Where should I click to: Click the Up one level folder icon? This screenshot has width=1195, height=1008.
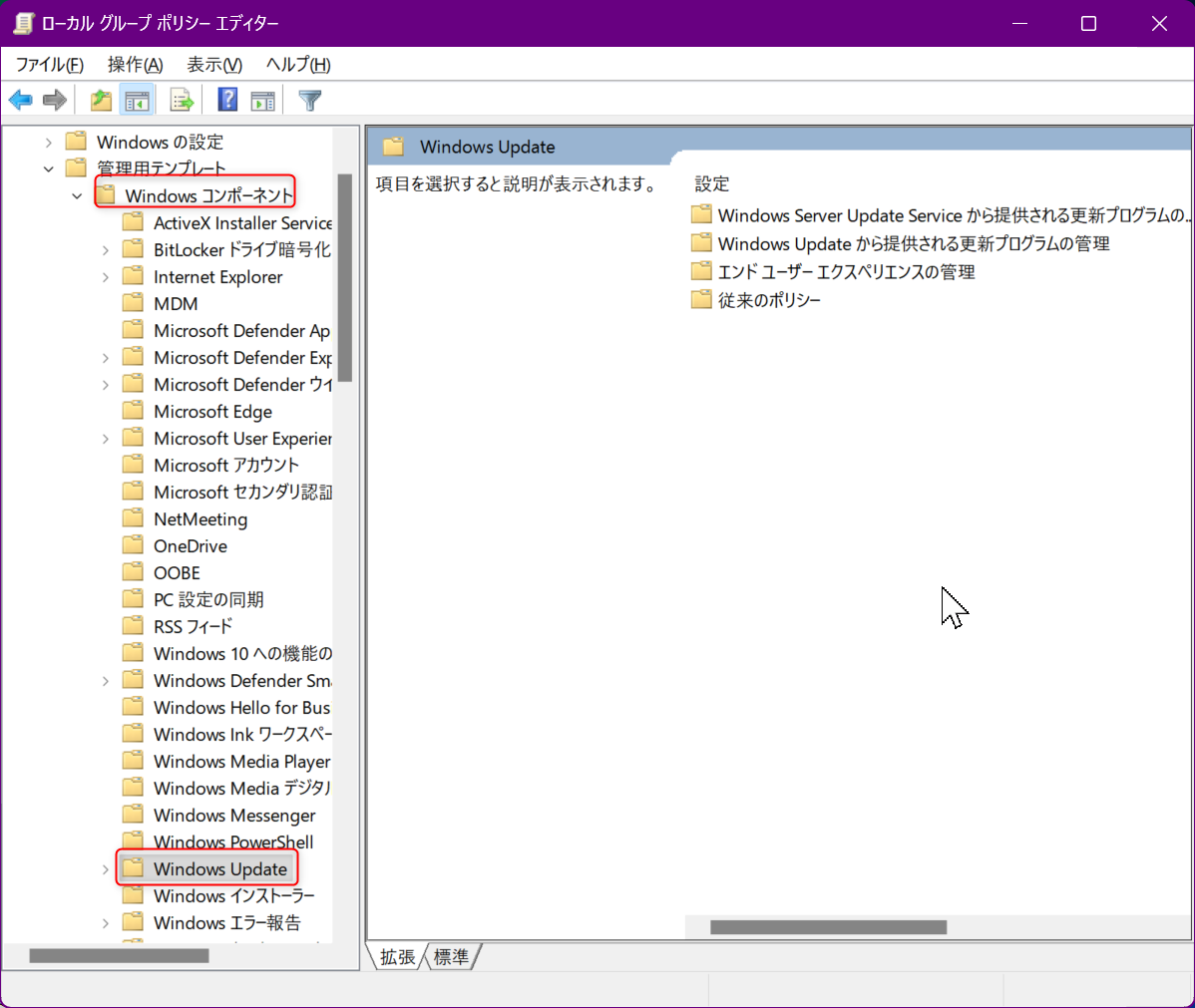coord(101,100)
